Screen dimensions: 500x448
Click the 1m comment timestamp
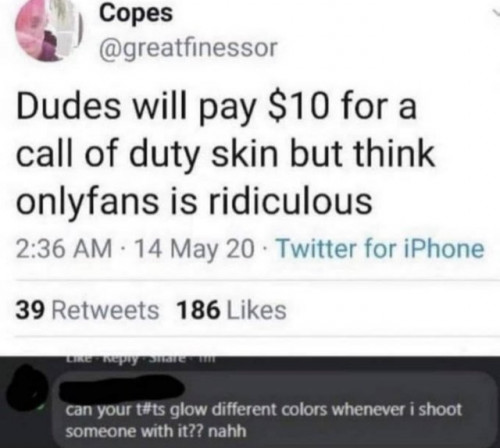coord(206,359)
